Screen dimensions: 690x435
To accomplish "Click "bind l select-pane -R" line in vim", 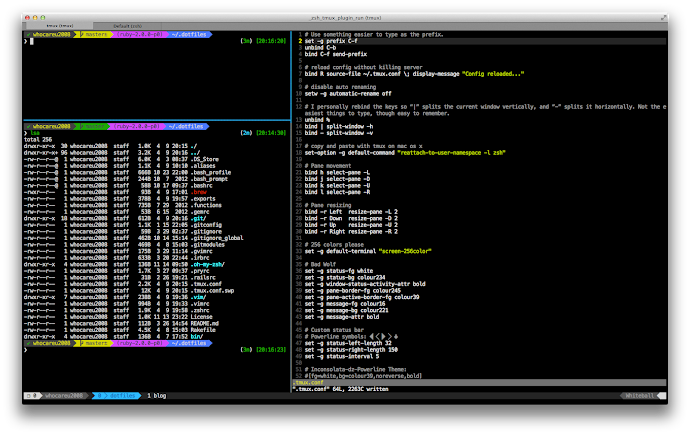I will [338, 192].
